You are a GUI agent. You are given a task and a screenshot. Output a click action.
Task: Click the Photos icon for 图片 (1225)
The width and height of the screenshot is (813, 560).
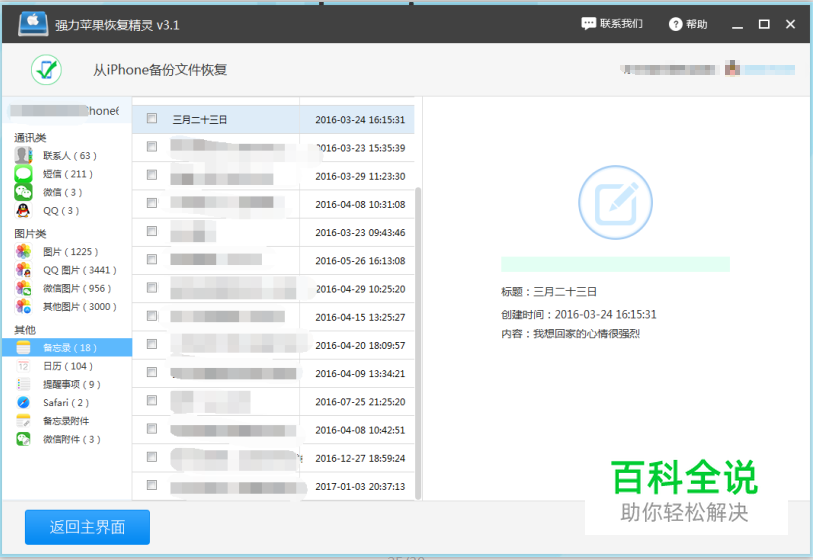[x=23, y=251]
